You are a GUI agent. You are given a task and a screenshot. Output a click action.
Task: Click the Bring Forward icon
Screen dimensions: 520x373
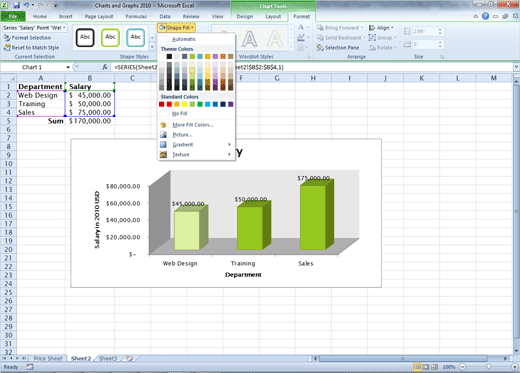coord(321,28)
